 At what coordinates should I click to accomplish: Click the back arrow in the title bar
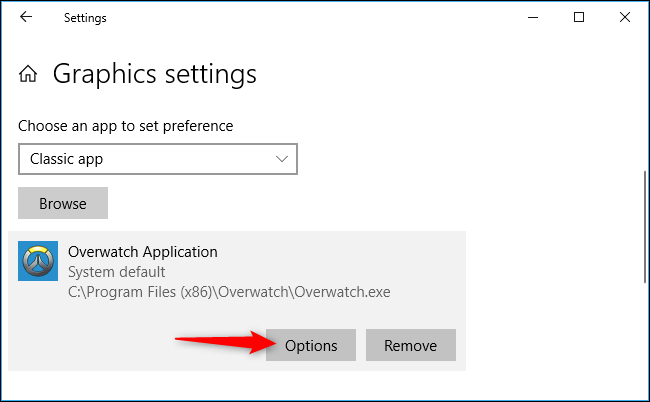pyautogui.click(x=25, y=17)
